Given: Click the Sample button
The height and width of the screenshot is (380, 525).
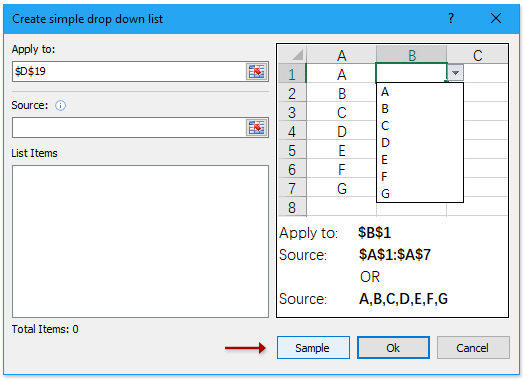Looking at the screenshot, I should (313, 348).
